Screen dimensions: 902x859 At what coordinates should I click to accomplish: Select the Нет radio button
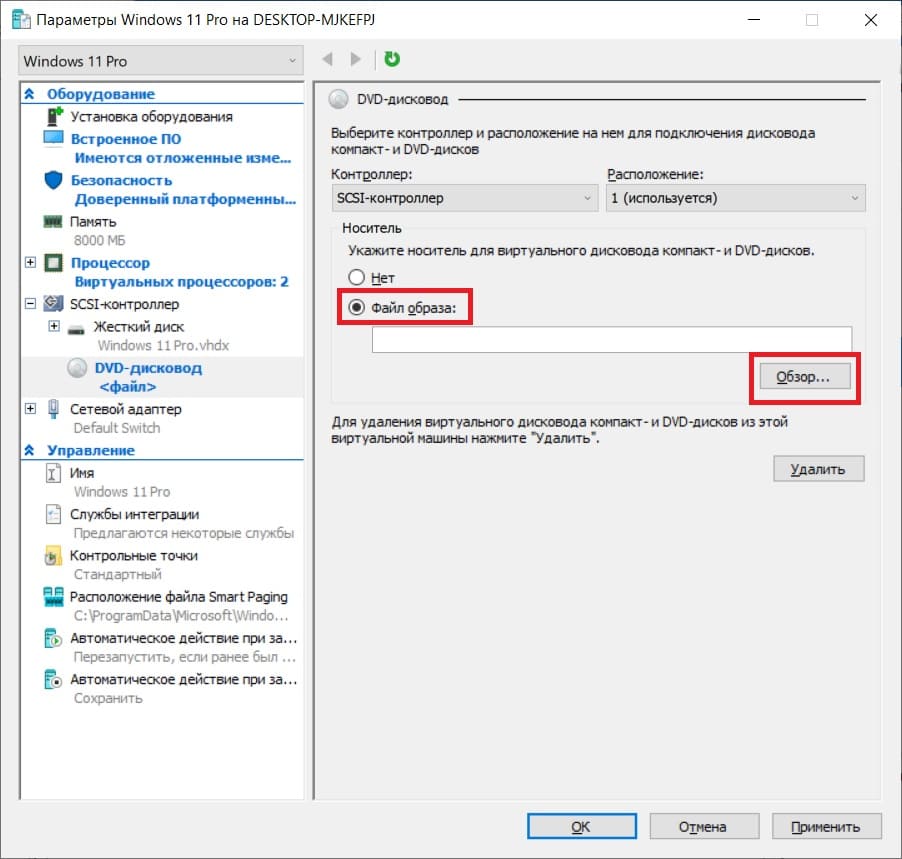(x=356, y=277)
